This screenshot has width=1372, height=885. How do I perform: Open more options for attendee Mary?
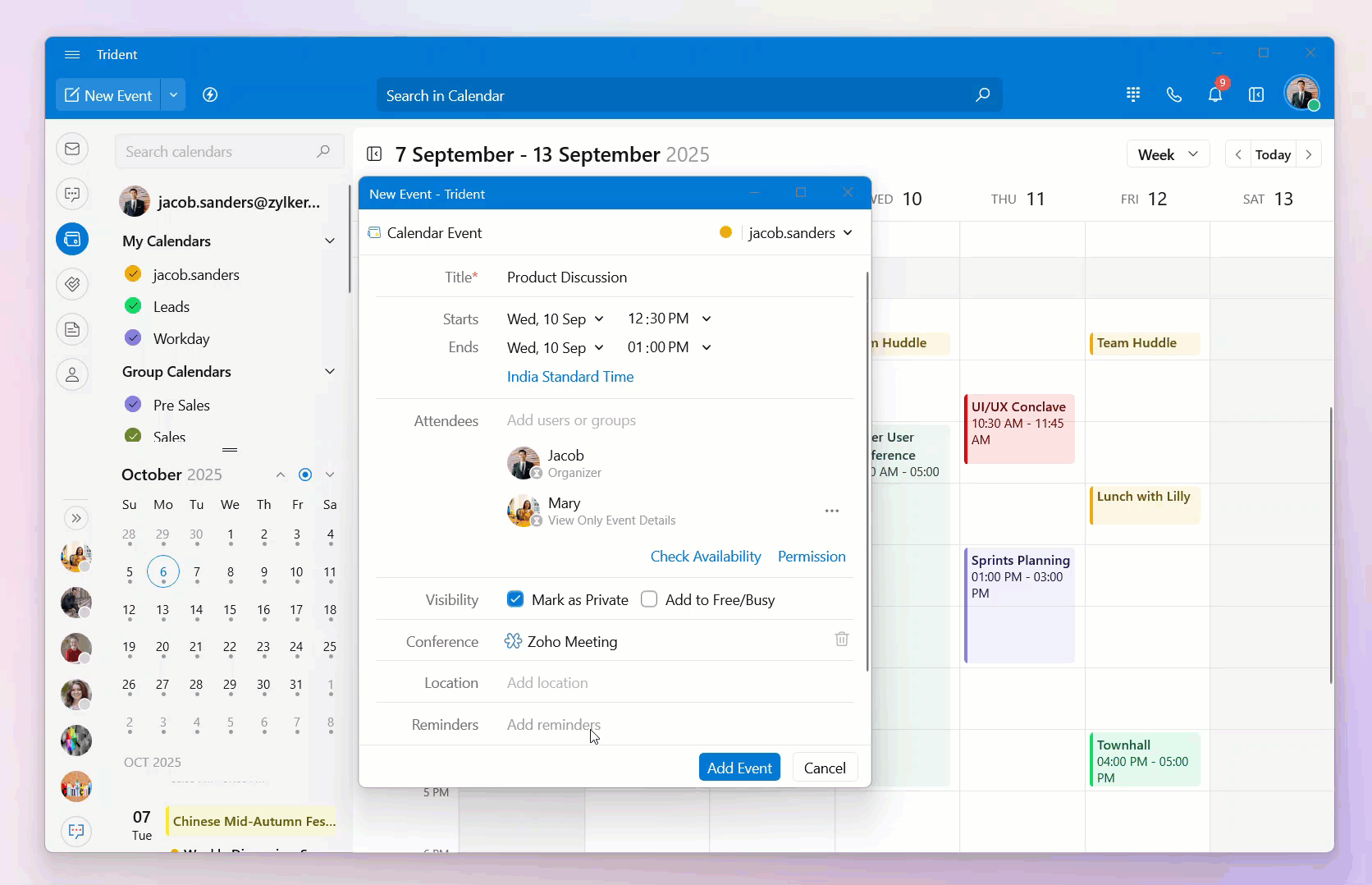pos(832,511)
